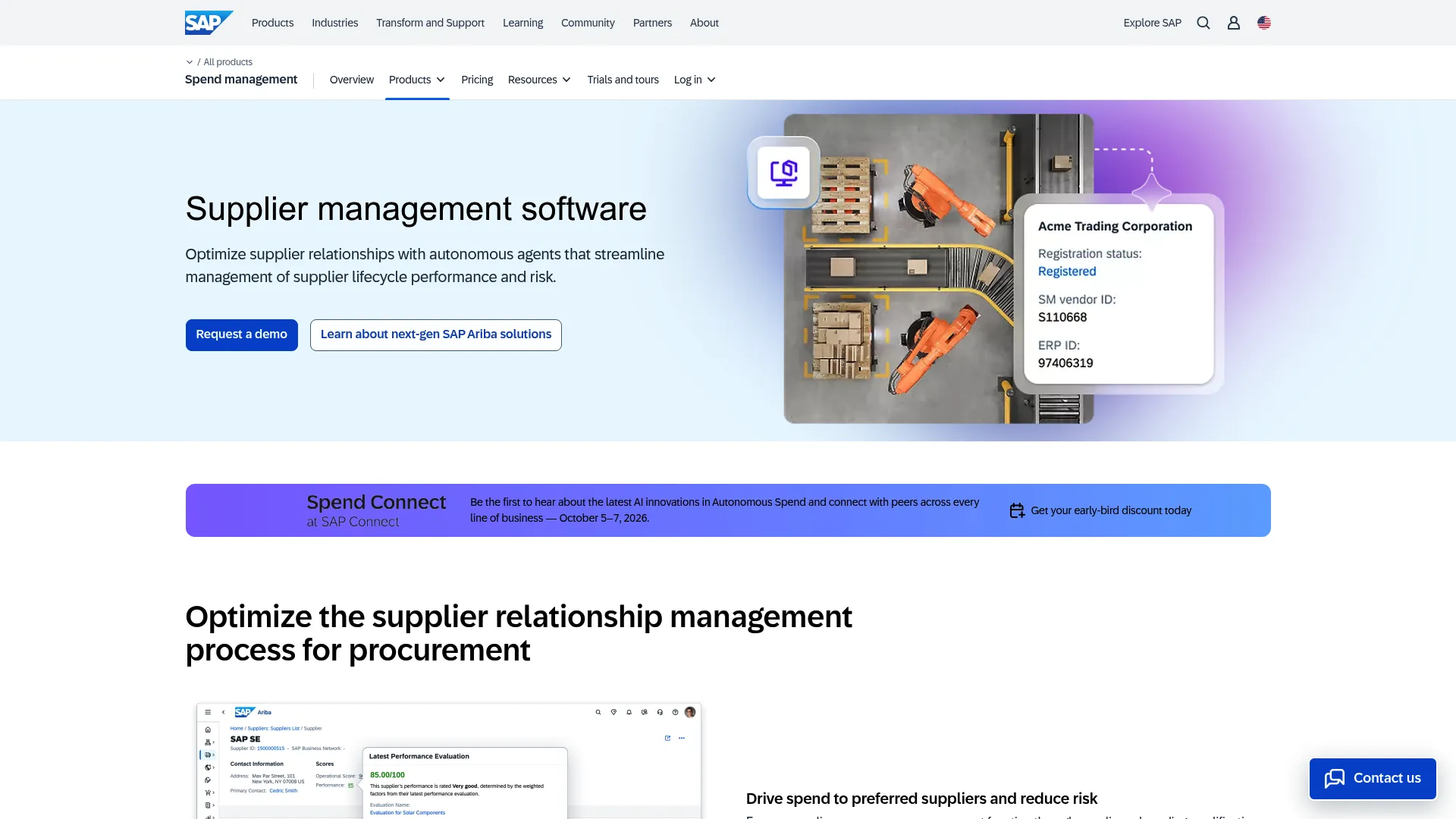Click the Explore SAP link
The height and width of the screenshot is (819, 1456).
click(x=1152, y=23)
